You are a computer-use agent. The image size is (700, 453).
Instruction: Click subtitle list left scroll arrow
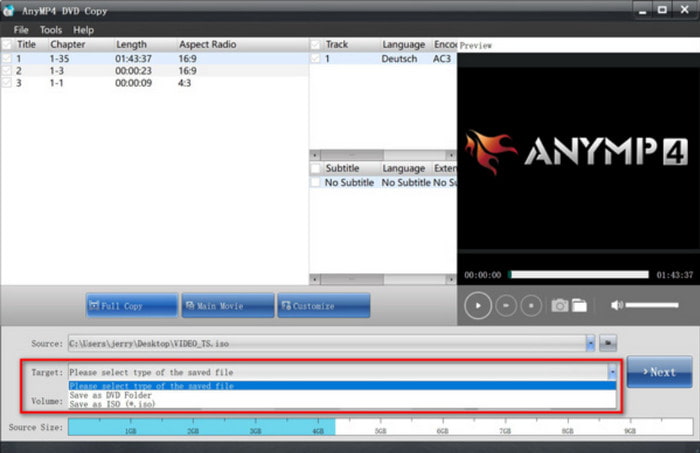pos(315,279)
